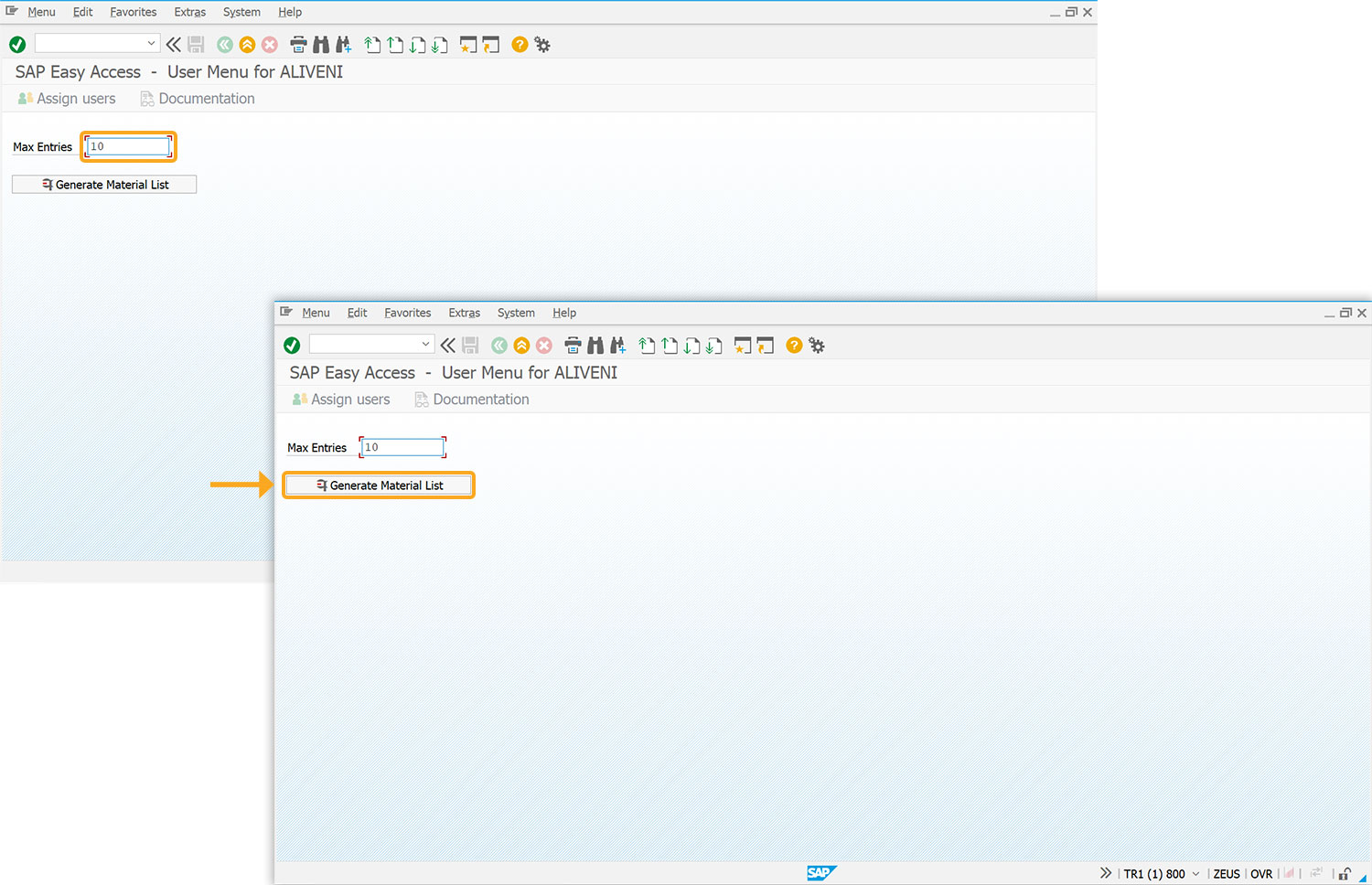Click the Find Next binoculars-plus icon in front window
Screen dimensions: 1372x885
[618, 346]
